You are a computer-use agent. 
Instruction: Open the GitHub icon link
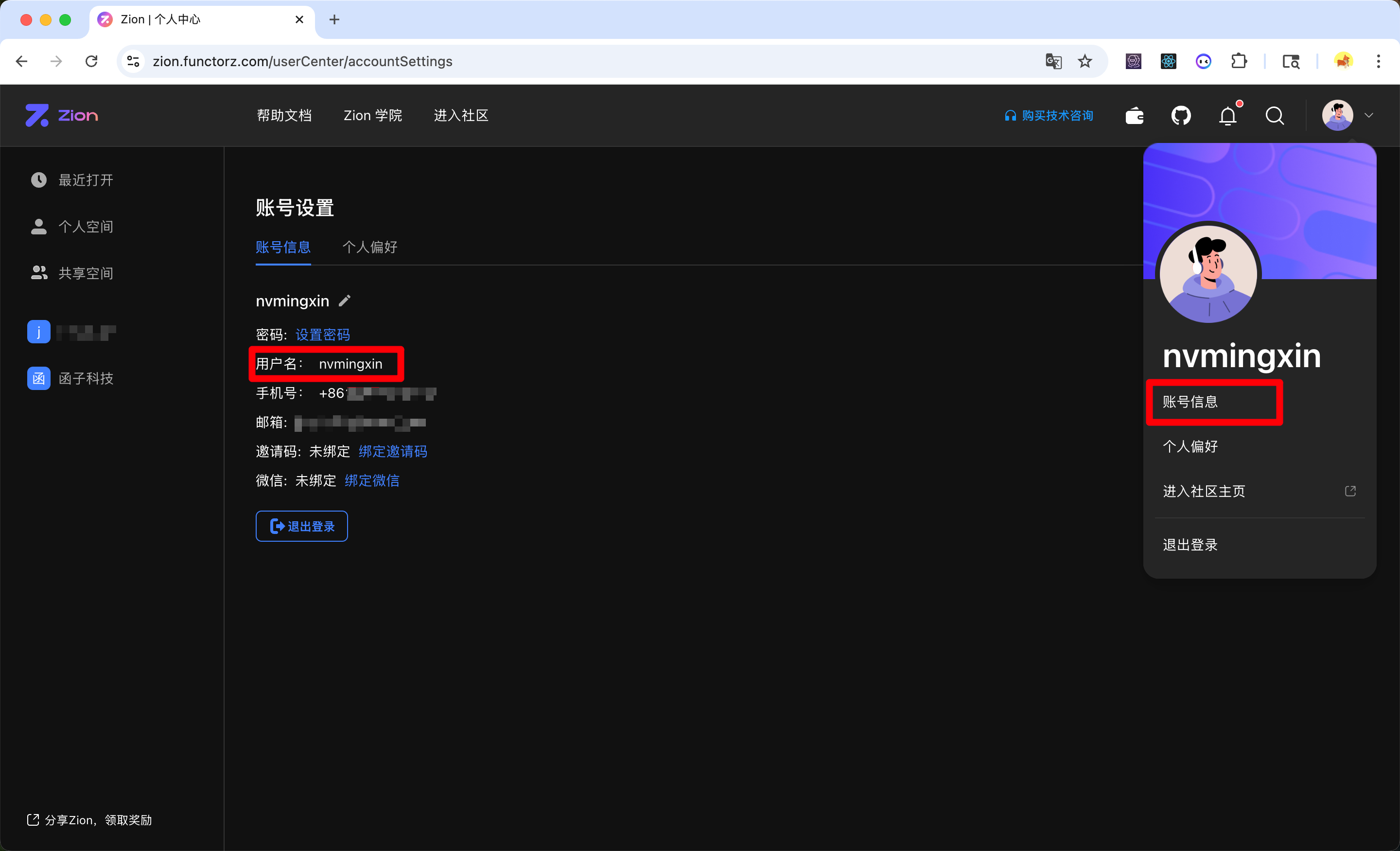click(x=1181, y=116)
